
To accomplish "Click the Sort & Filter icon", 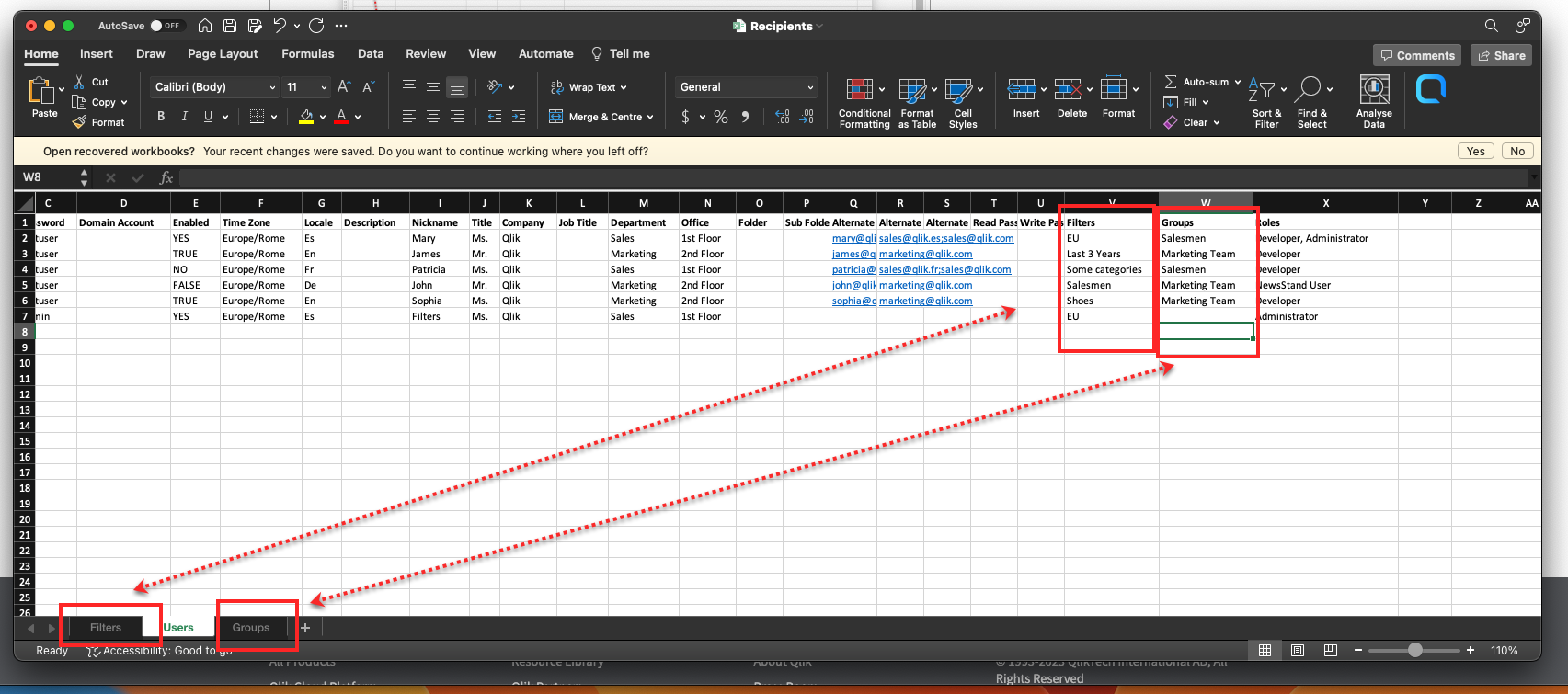I will click(x=1265, y=90).
